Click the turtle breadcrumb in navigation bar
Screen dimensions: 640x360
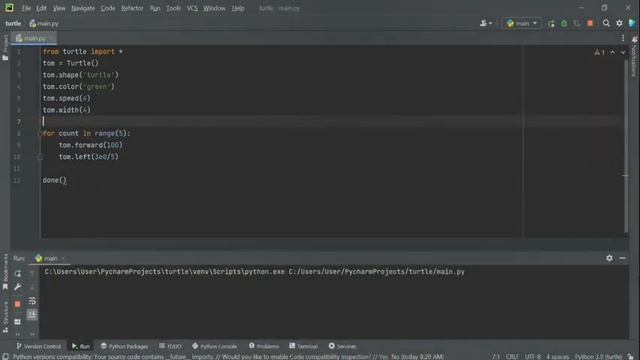pos(13,24)
